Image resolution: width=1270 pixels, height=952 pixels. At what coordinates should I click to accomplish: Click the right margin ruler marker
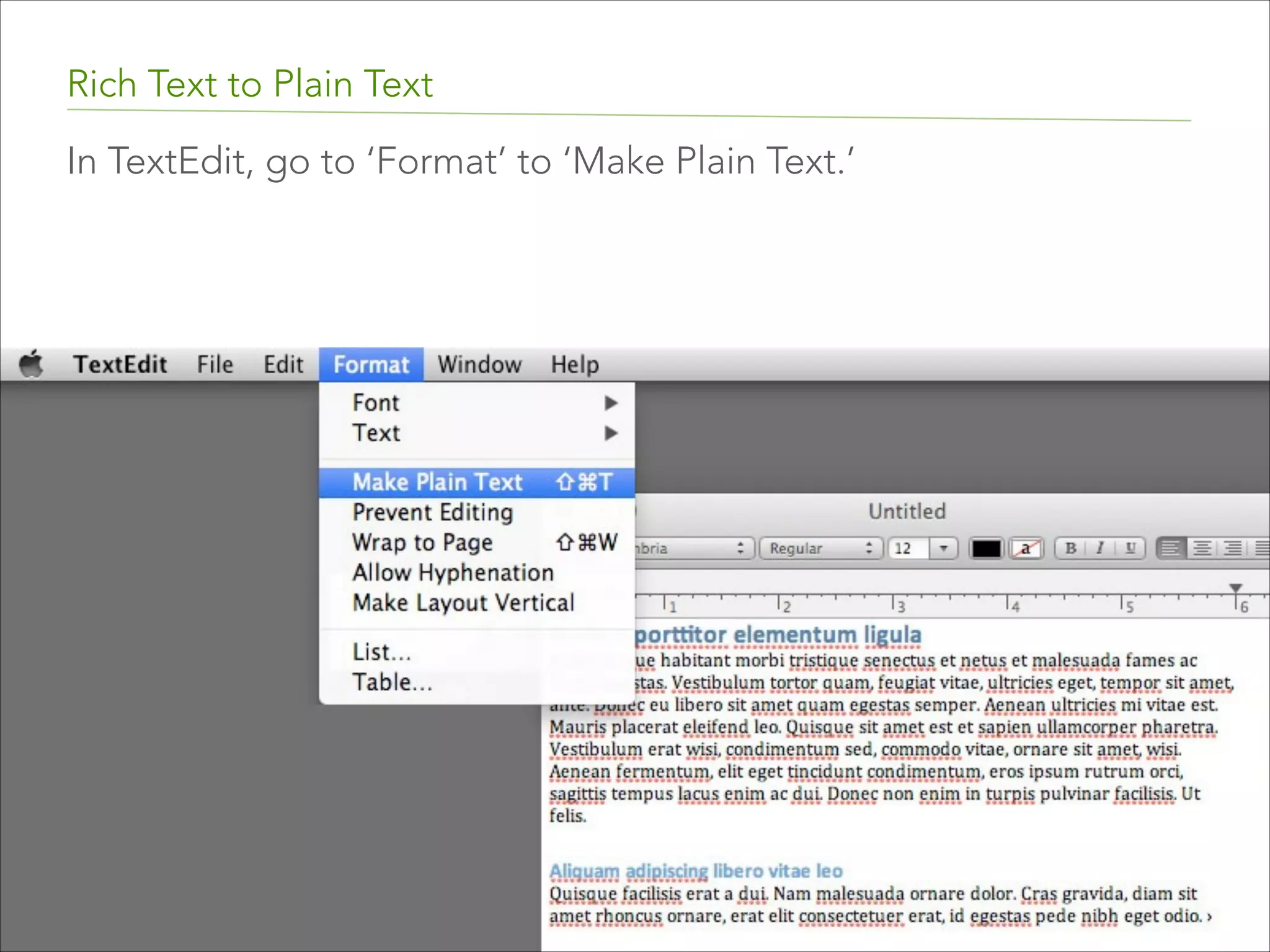(x=1235, y=588)
